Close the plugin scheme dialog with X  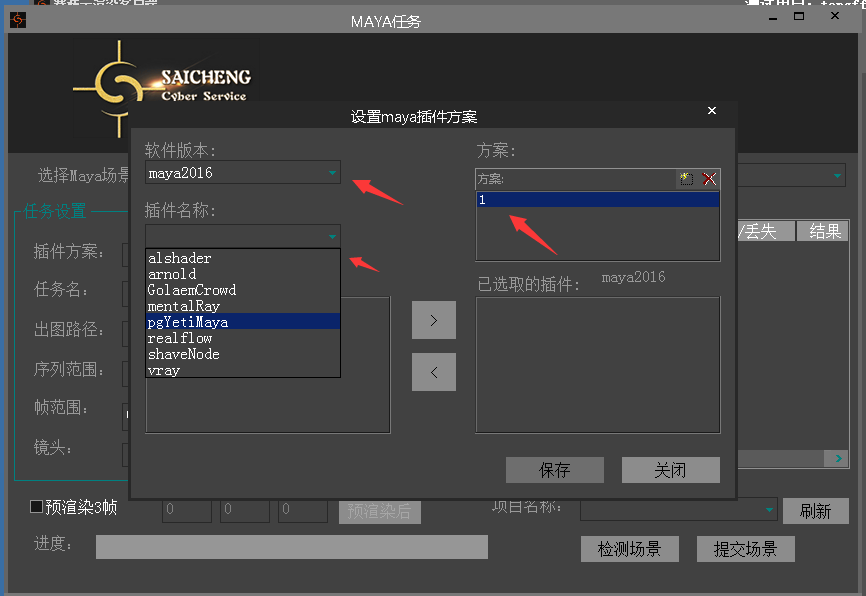[x=712, y=111]
